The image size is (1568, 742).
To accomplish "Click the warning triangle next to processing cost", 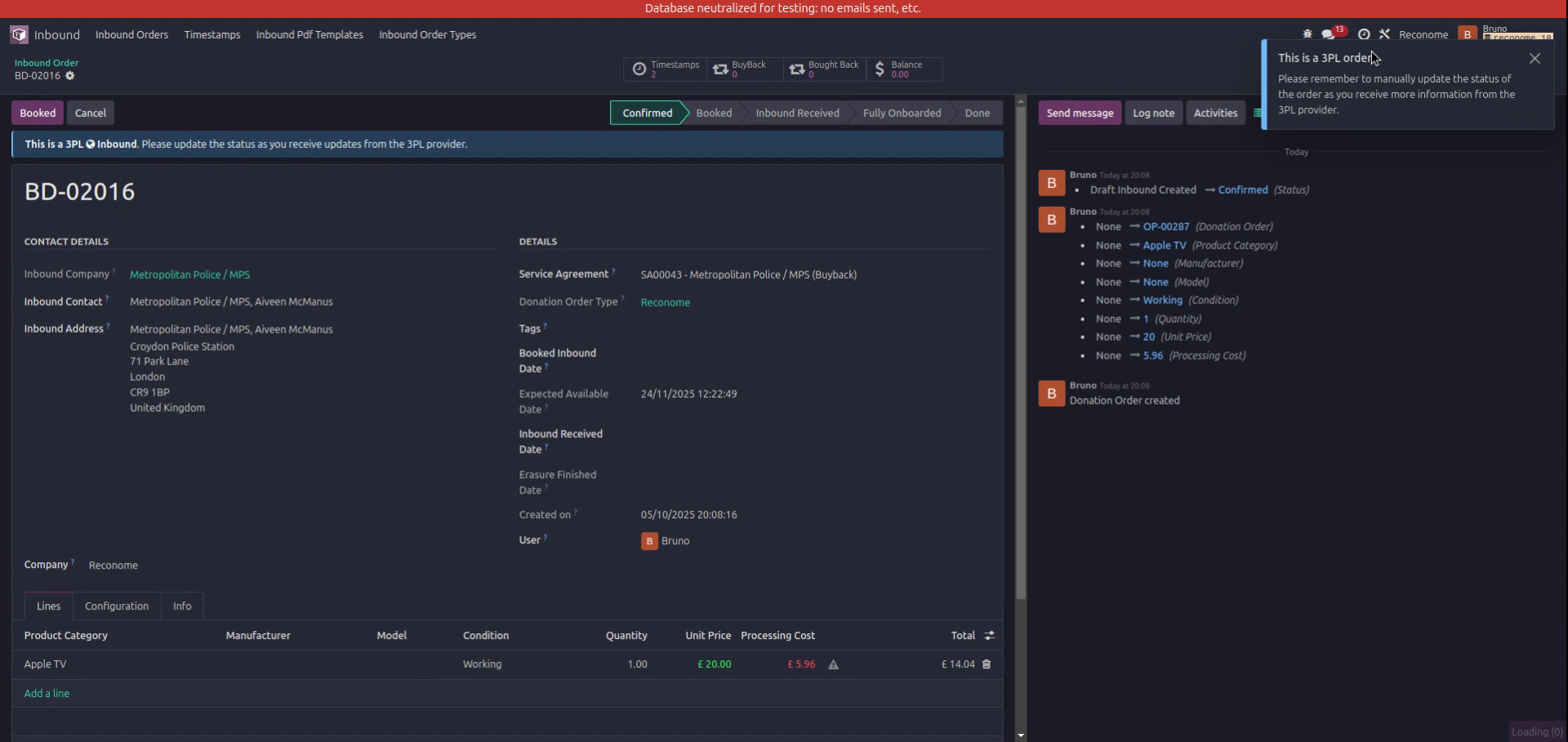I will pyautogui.click(x=833, y=664).
